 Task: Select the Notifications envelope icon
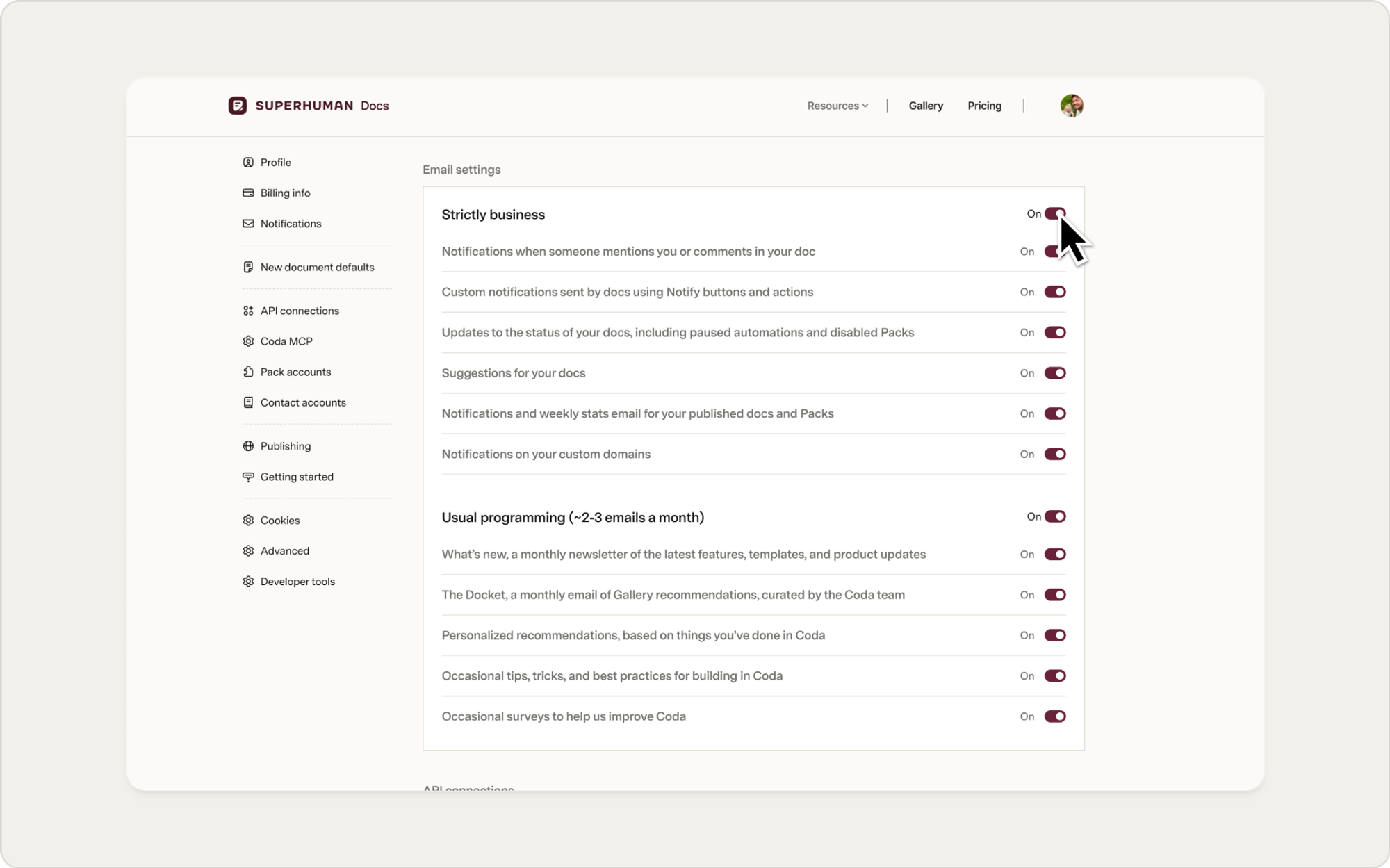pyautogui.click(x=248, y=224)
